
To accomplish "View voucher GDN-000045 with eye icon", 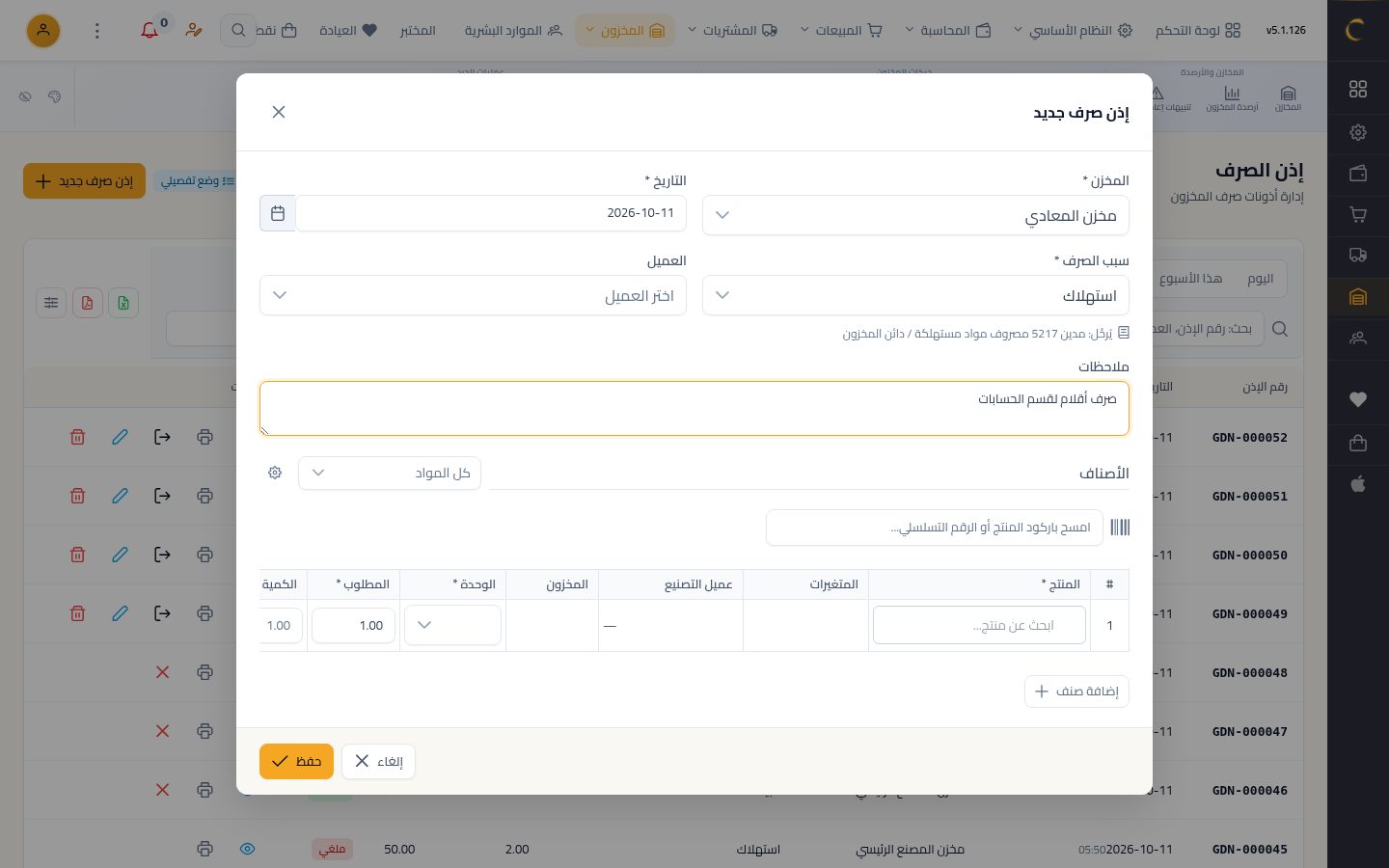I will [247, 849].
